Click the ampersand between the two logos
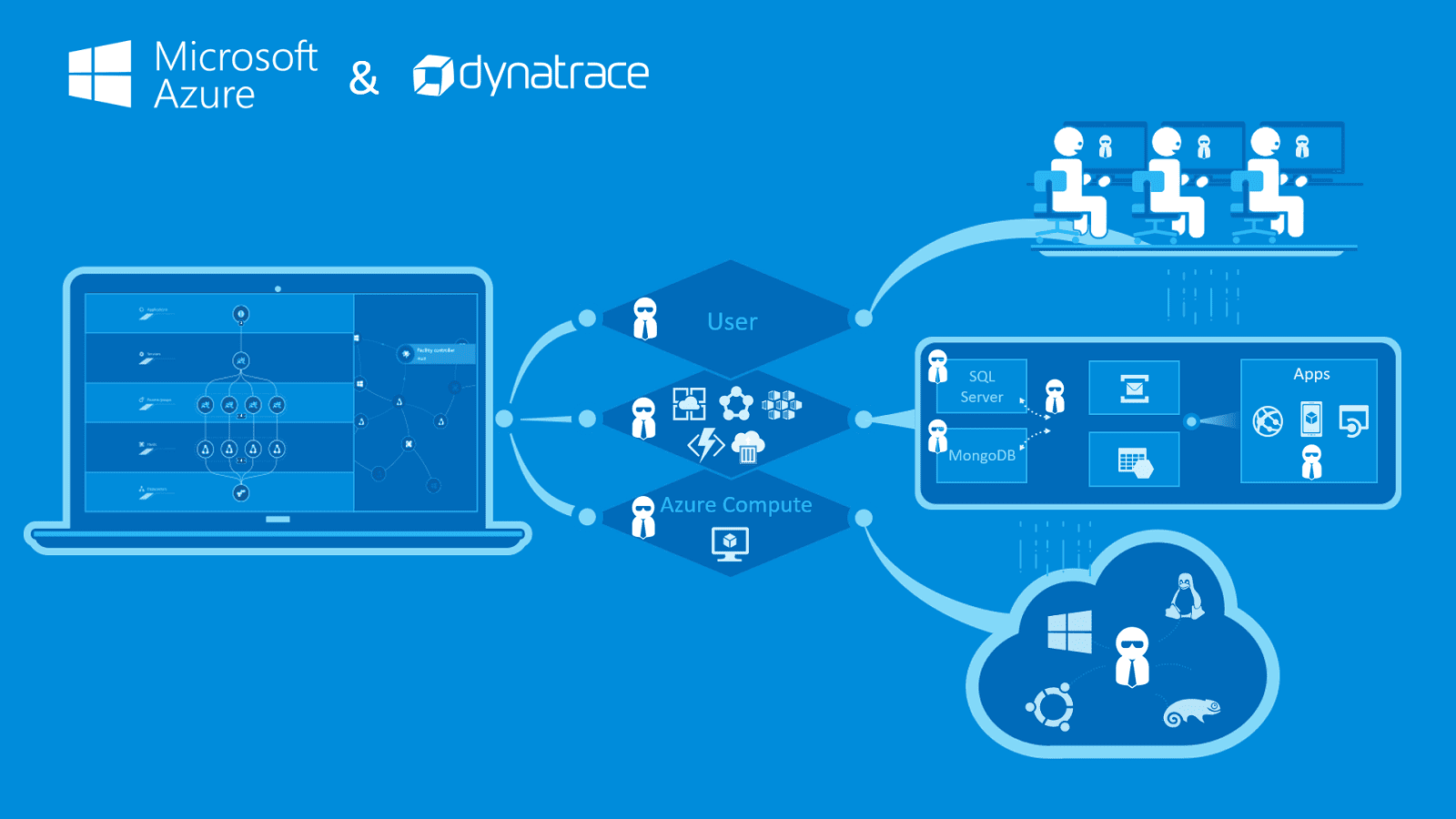This screenshot has height=819, width=1456. (364, 78)
